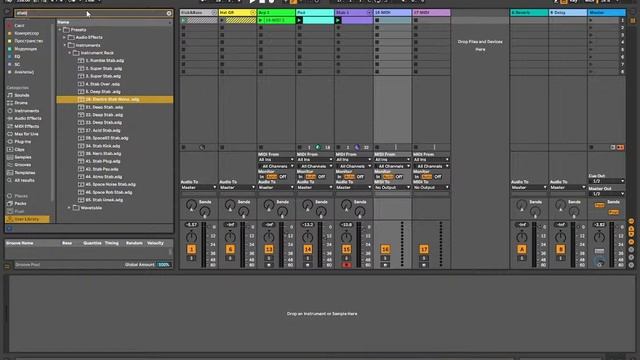Launch scene 1 on Master track

tap(591, 20)
